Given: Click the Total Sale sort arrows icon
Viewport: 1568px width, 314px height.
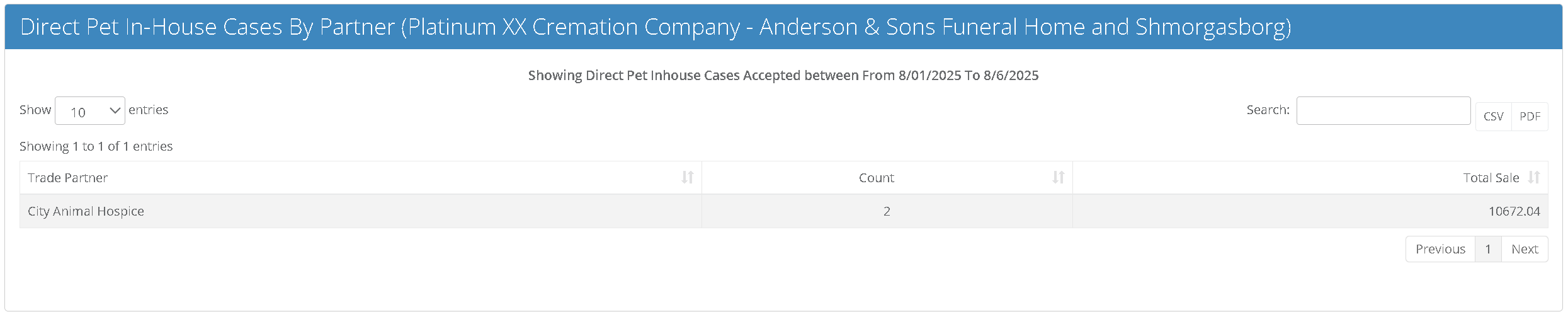Looking at the screenshot, I should (1534, 178).
